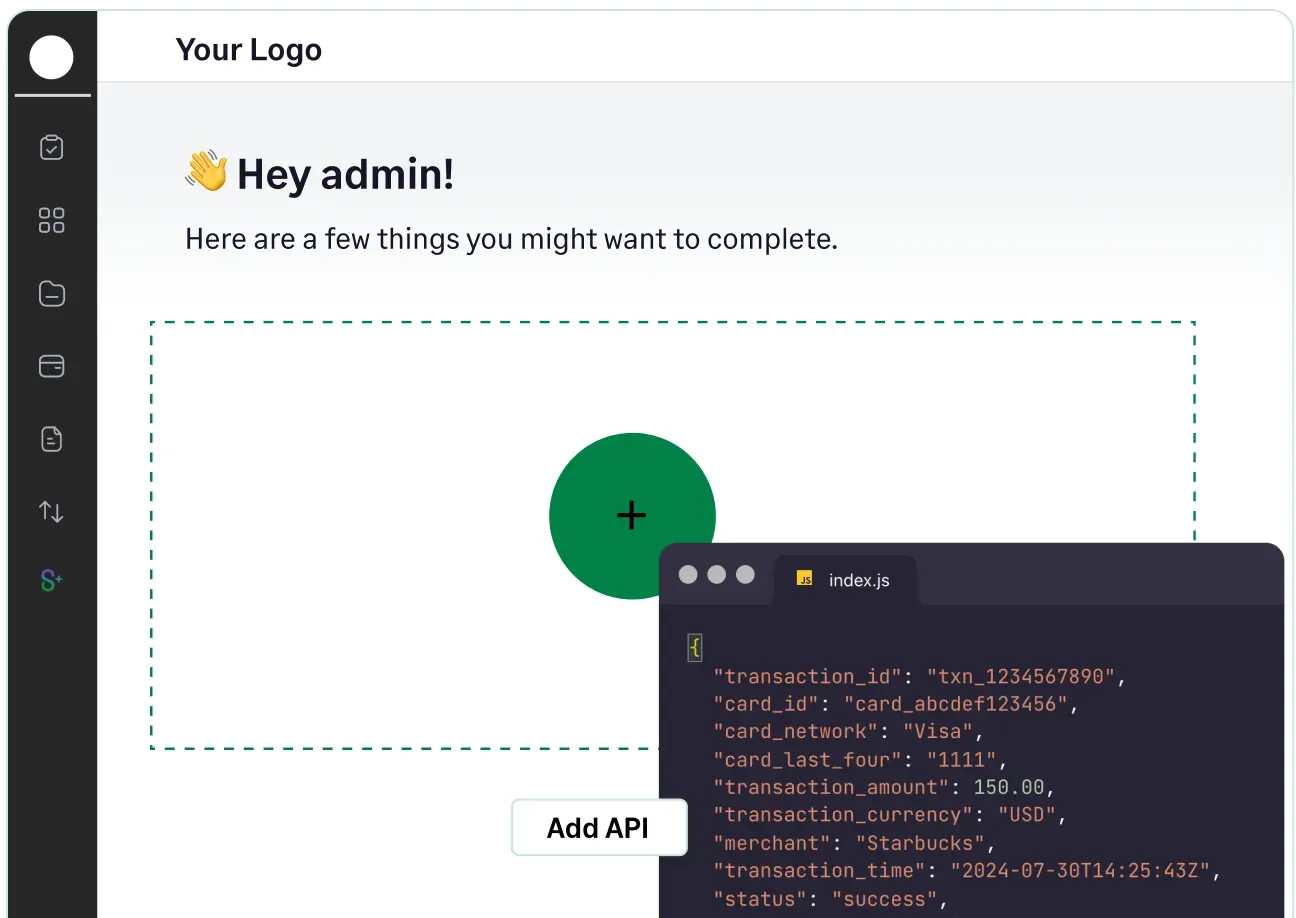Switch to the index.js tab
The width and height of the screenshot is (1296, 918).
[846, 580]
